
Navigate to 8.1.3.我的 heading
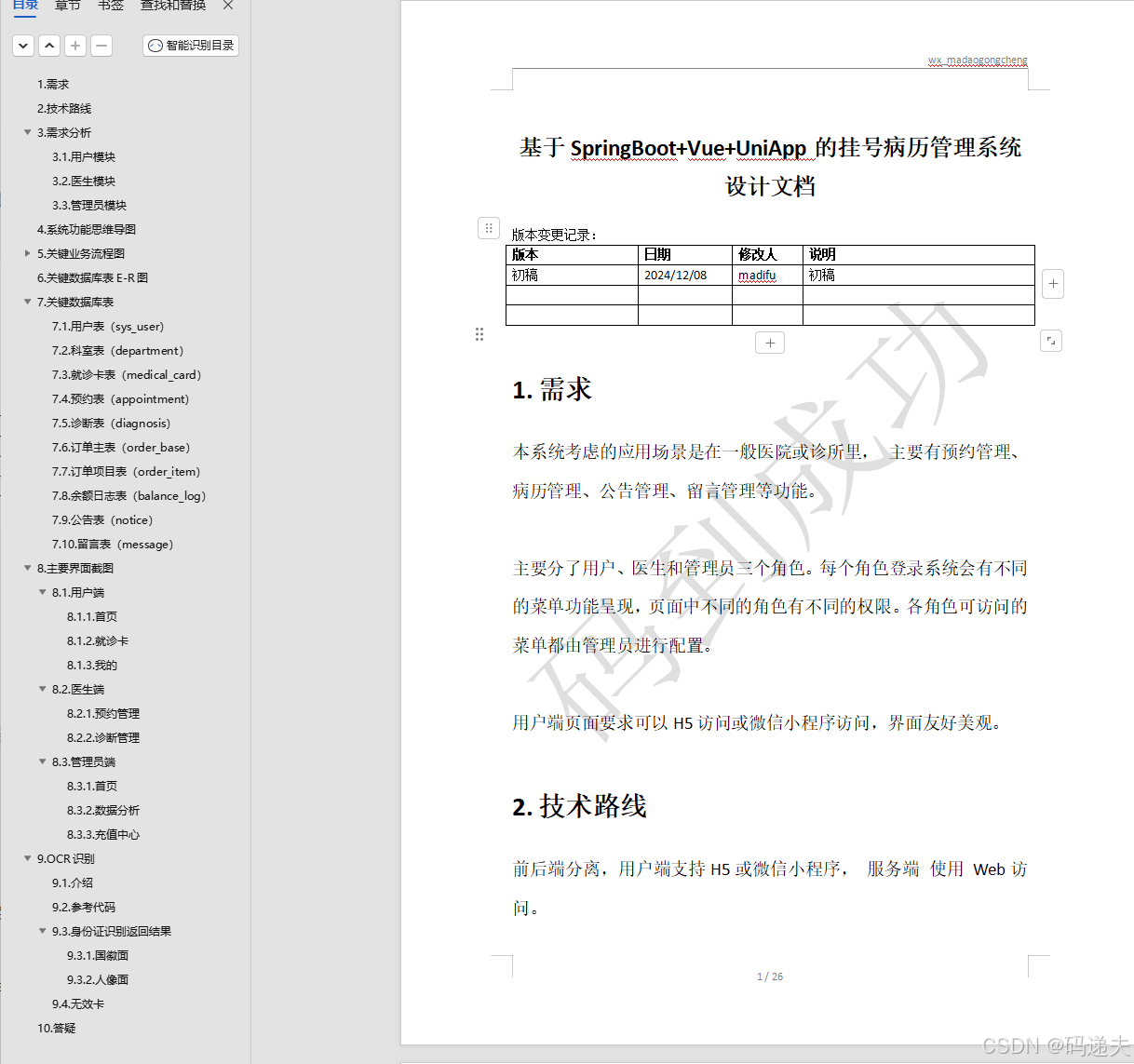tap(92, 665)
